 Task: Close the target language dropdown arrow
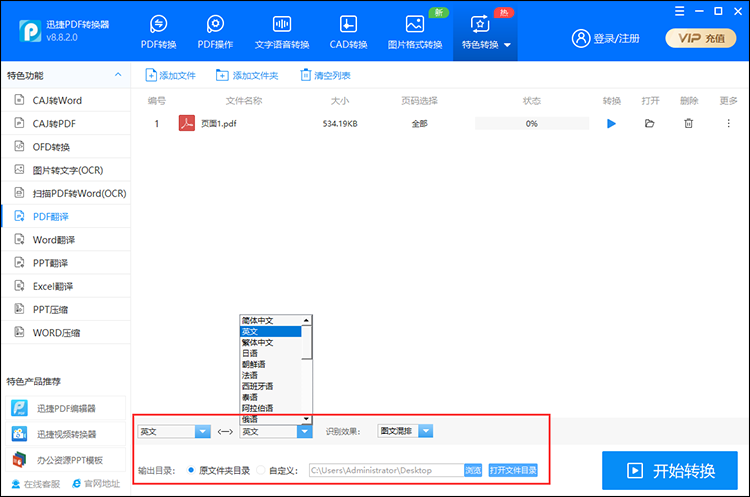(305, 431)
